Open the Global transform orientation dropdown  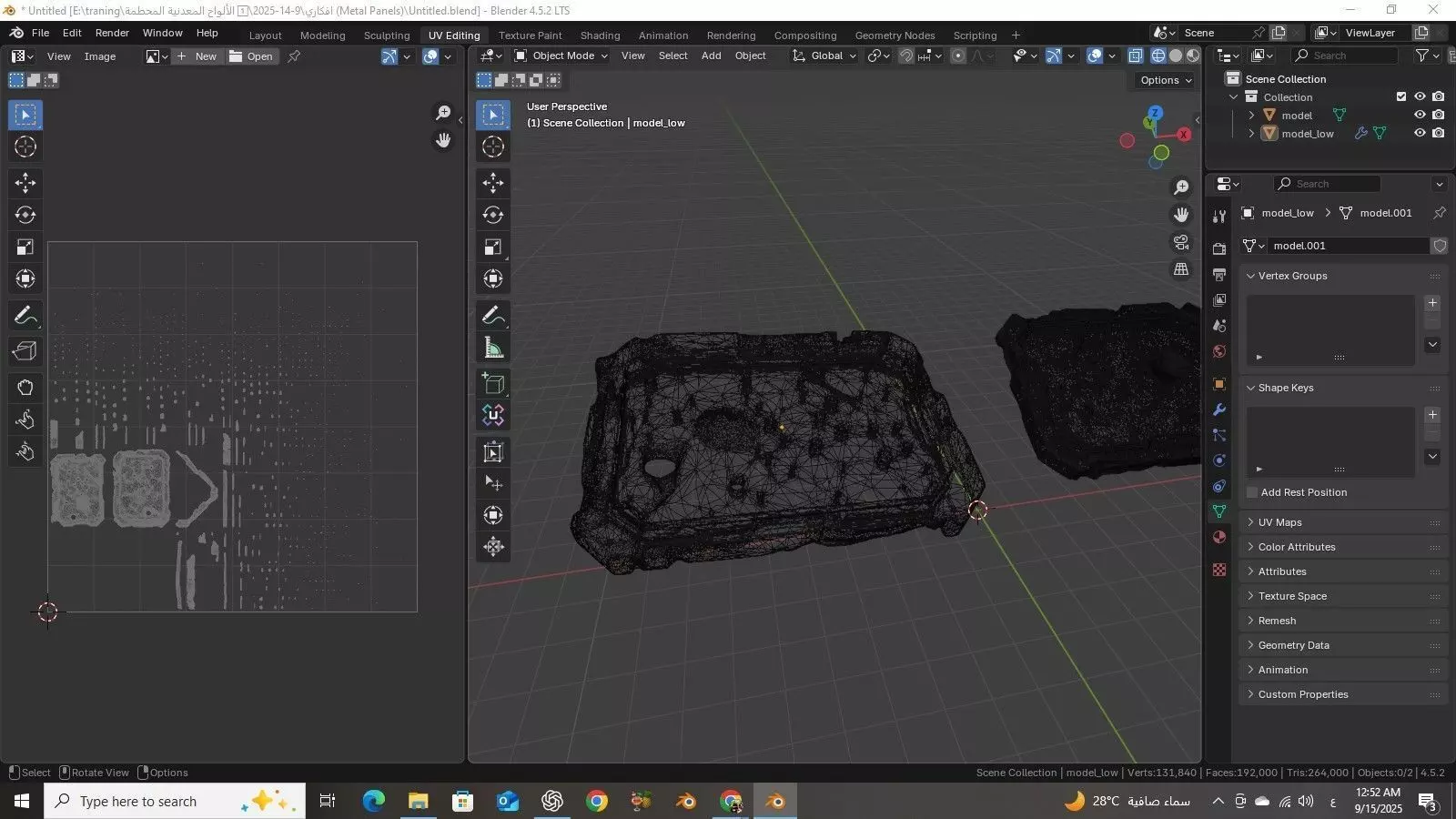point(824,56)
